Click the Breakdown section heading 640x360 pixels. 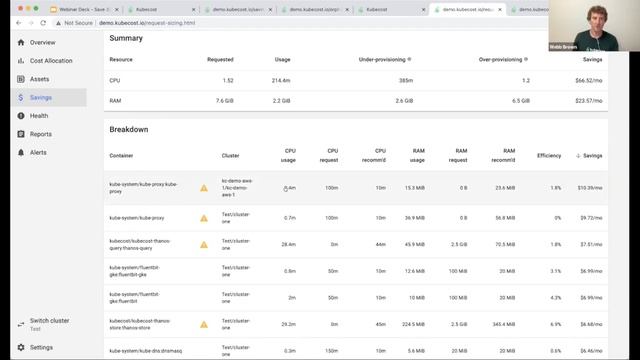tap(129, 129)
